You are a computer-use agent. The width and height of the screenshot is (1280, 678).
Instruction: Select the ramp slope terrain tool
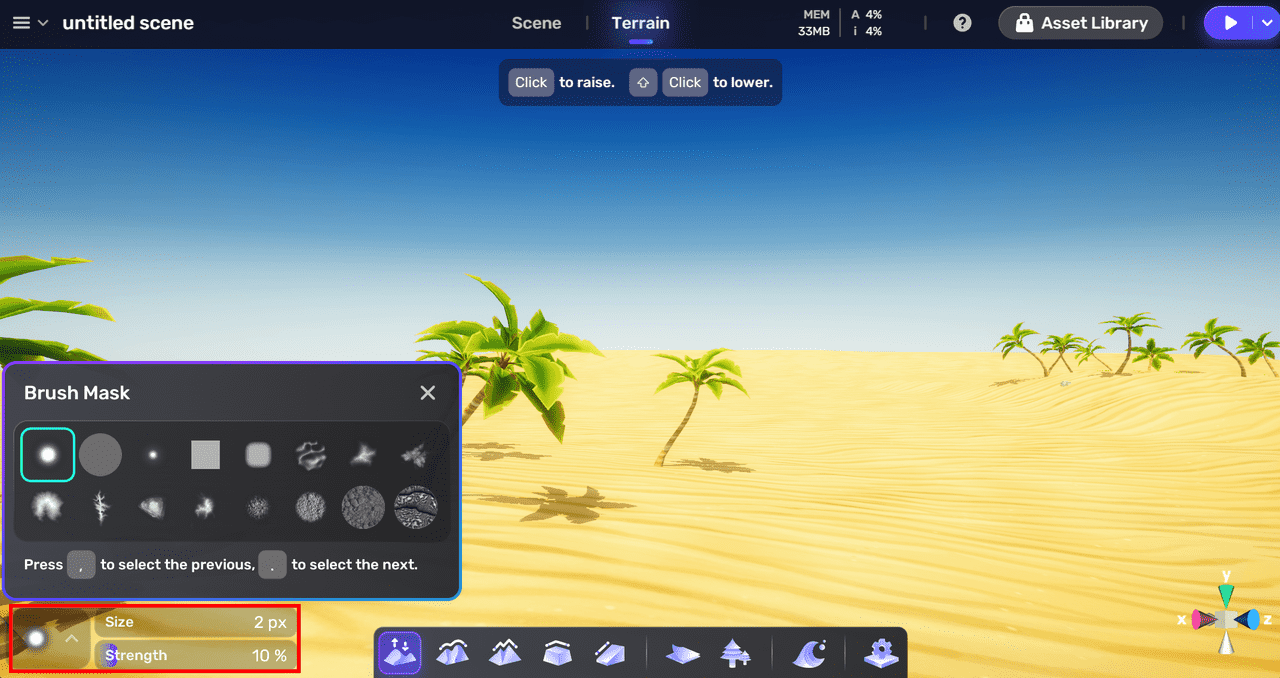pyautogui.click(x=609, y=654)
